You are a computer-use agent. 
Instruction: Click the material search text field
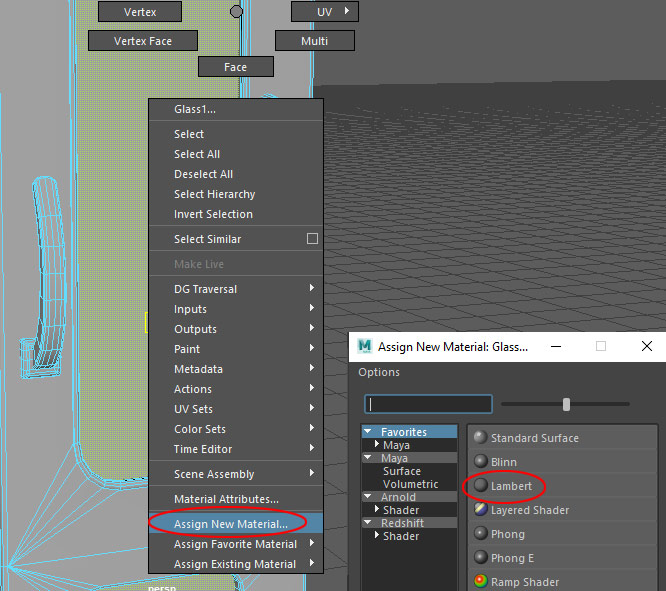(x=428, y=404)
